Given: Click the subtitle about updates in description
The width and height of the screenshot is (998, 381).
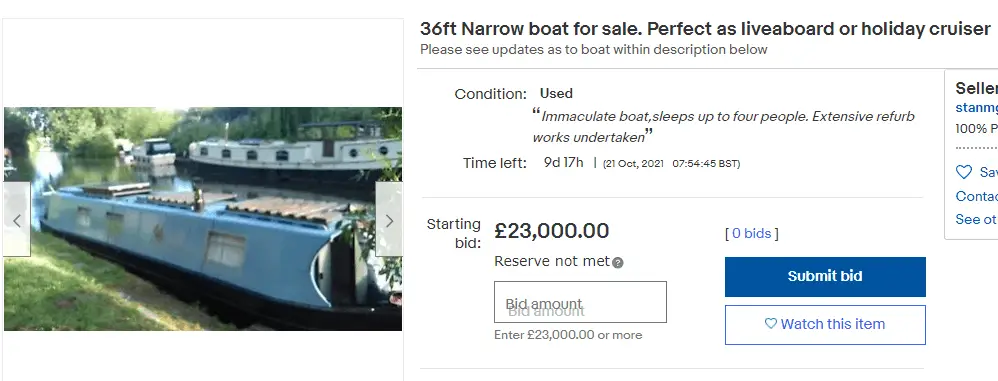Looking at the screenshot, I should [594, 50].
